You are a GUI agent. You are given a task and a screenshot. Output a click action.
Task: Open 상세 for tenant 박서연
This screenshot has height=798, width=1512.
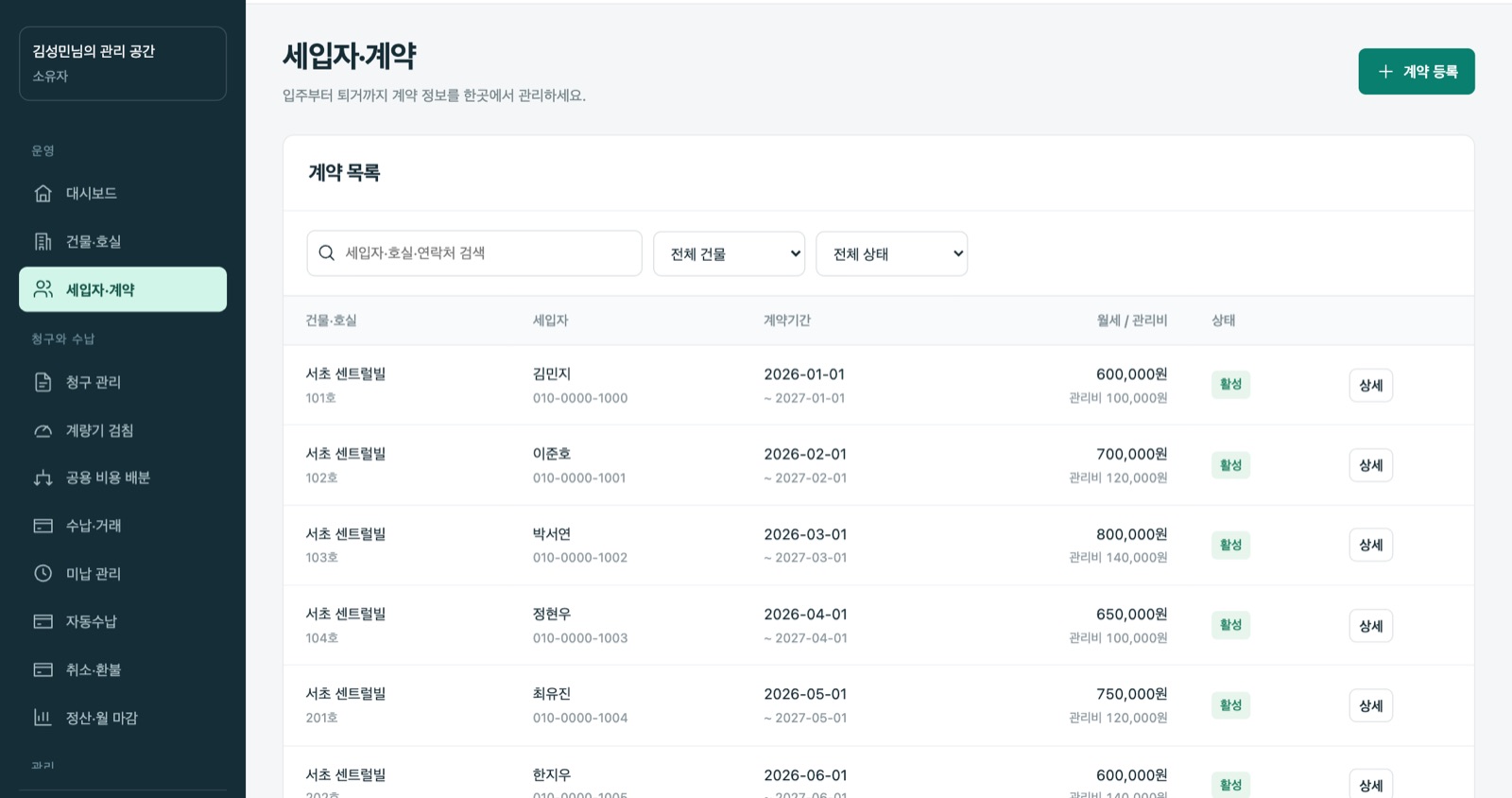[x=1370, y=545]
